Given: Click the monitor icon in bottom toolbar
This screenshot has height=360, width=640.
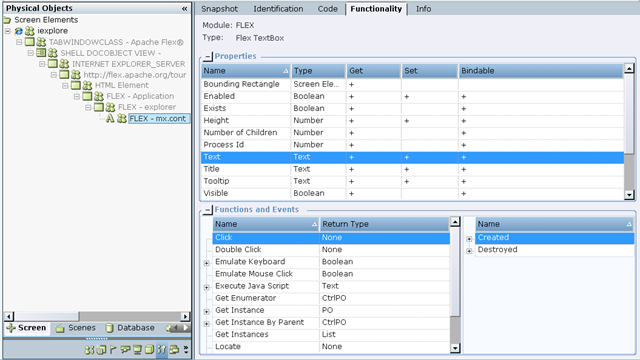Looking at the screenshot, I should pyautogui.click(x=138, y=350).
